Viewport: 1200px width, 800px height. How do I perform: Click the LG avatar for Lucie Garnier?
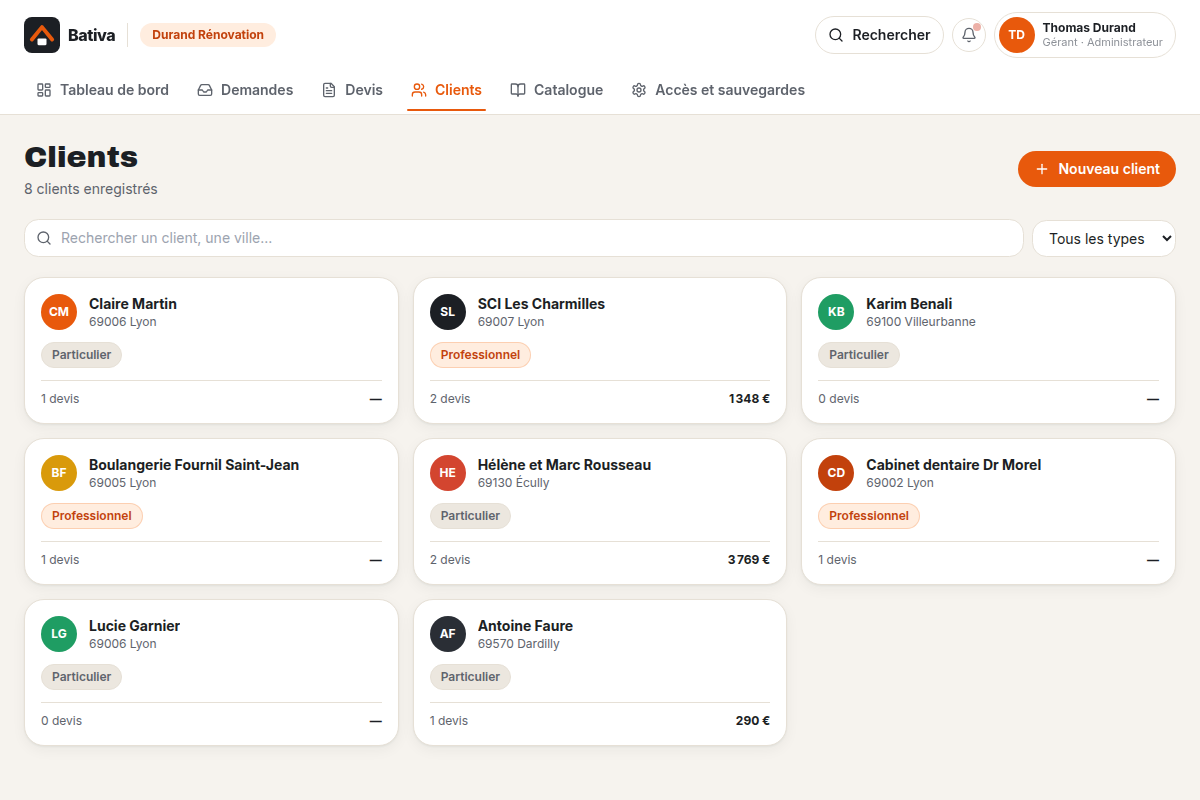[x=59, y=634]
